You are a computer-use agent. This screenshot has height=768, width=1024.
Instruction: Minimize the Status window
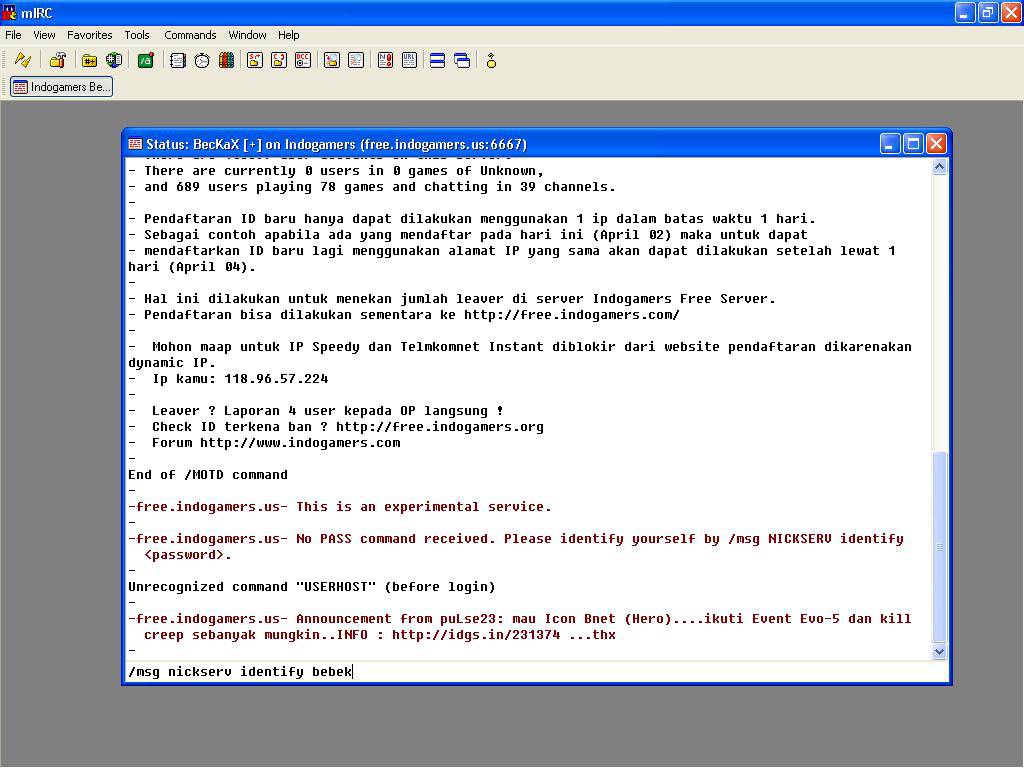coord(889,144)
